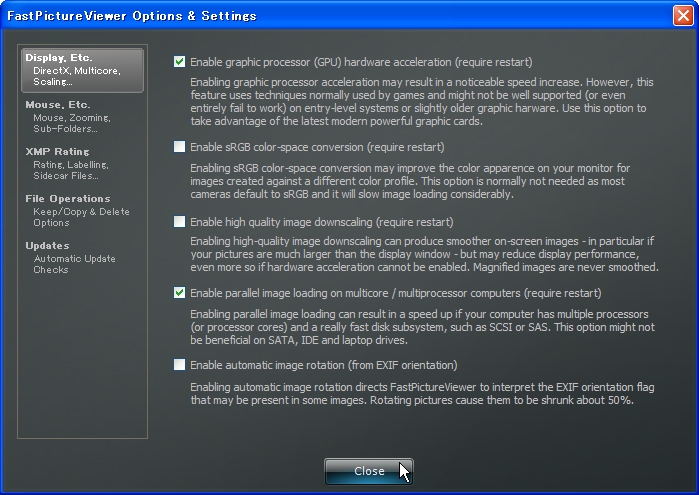699x495 pixels.
Task: Click the 'Mouse, Zooming, Sub-Folders...' subtitle
Action: [x=72, y=123]
